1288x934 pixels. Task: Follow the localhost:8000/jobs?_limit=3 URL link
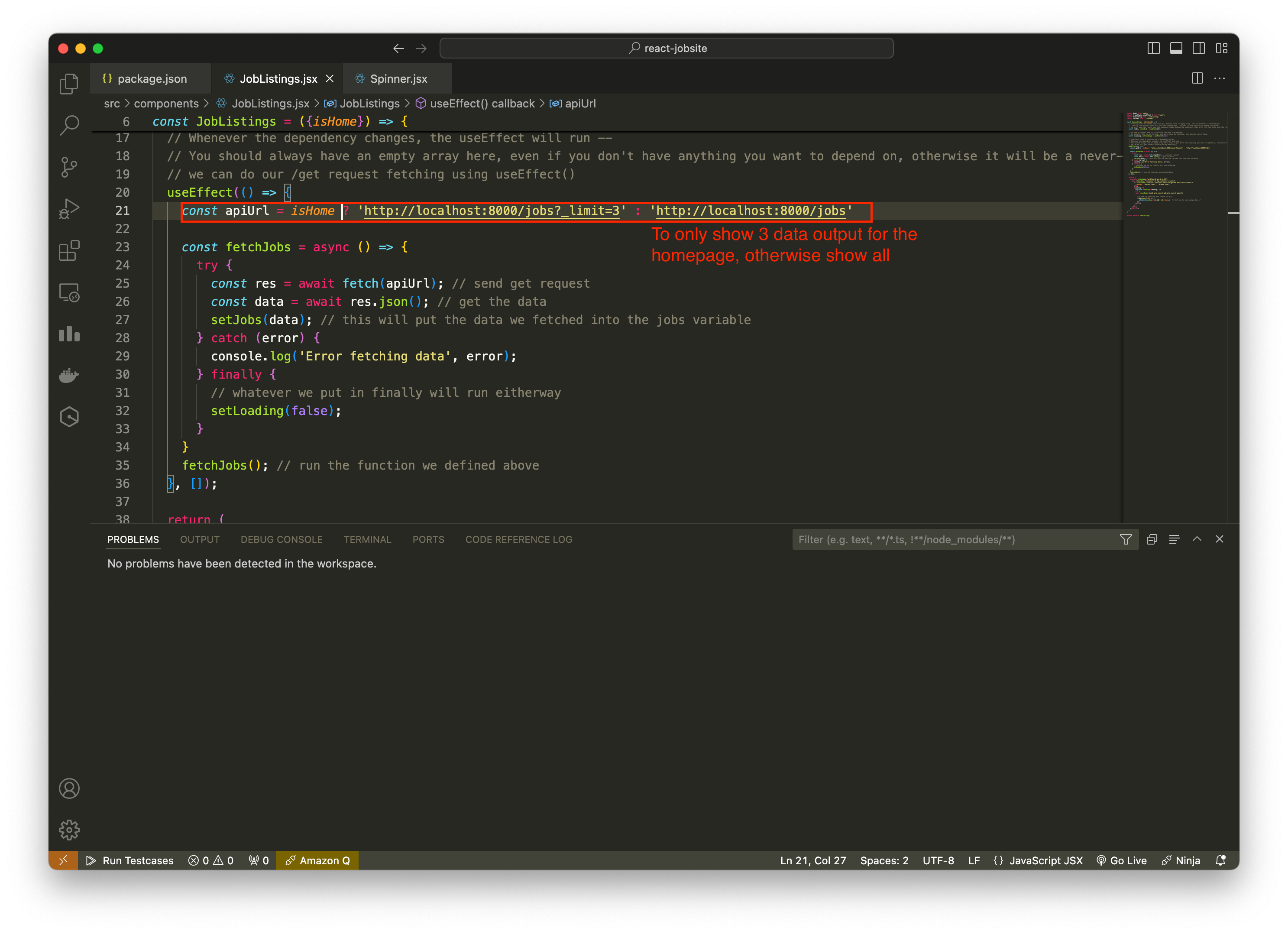pos(492,211)
